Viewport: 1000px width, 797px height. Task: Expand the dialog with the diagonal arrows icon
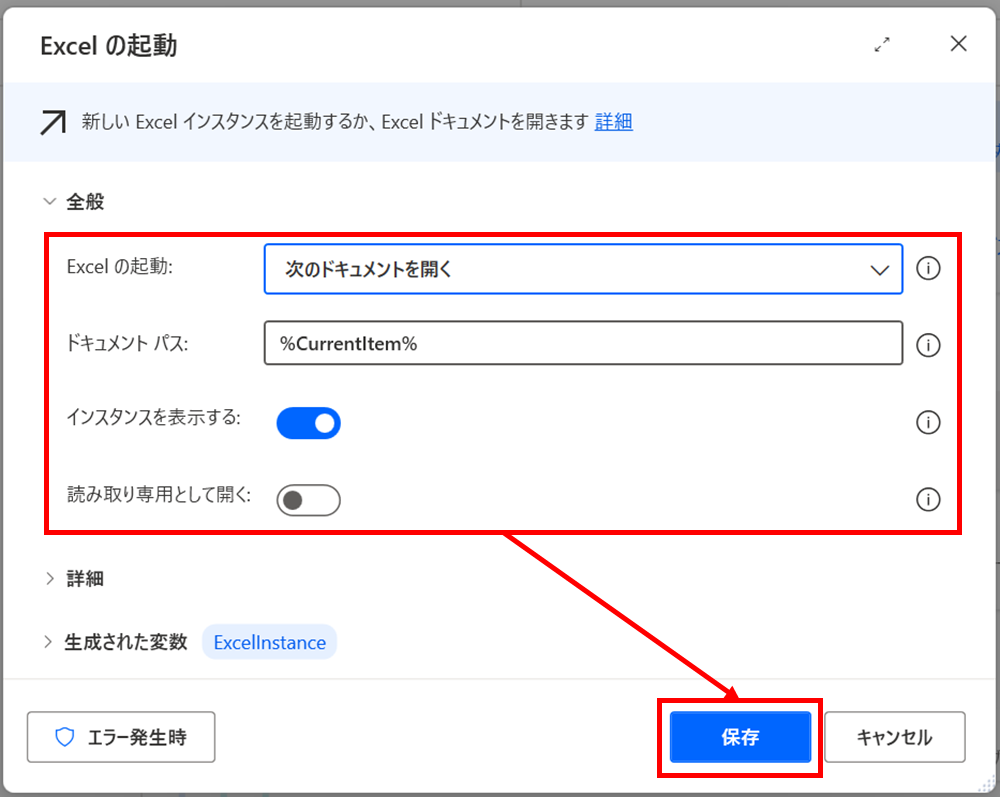(x=882, y=45)
